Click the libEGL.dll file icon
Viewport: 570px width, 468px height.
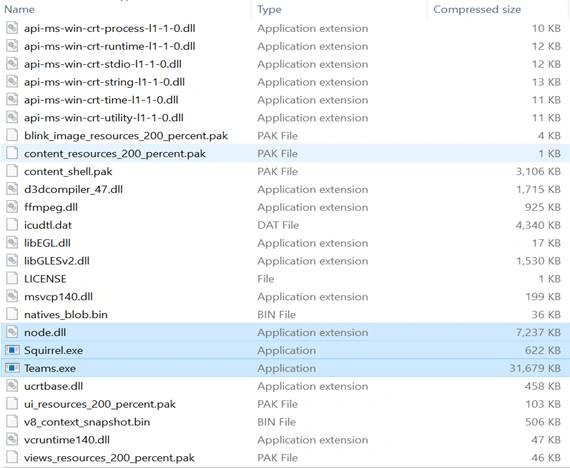12,243
